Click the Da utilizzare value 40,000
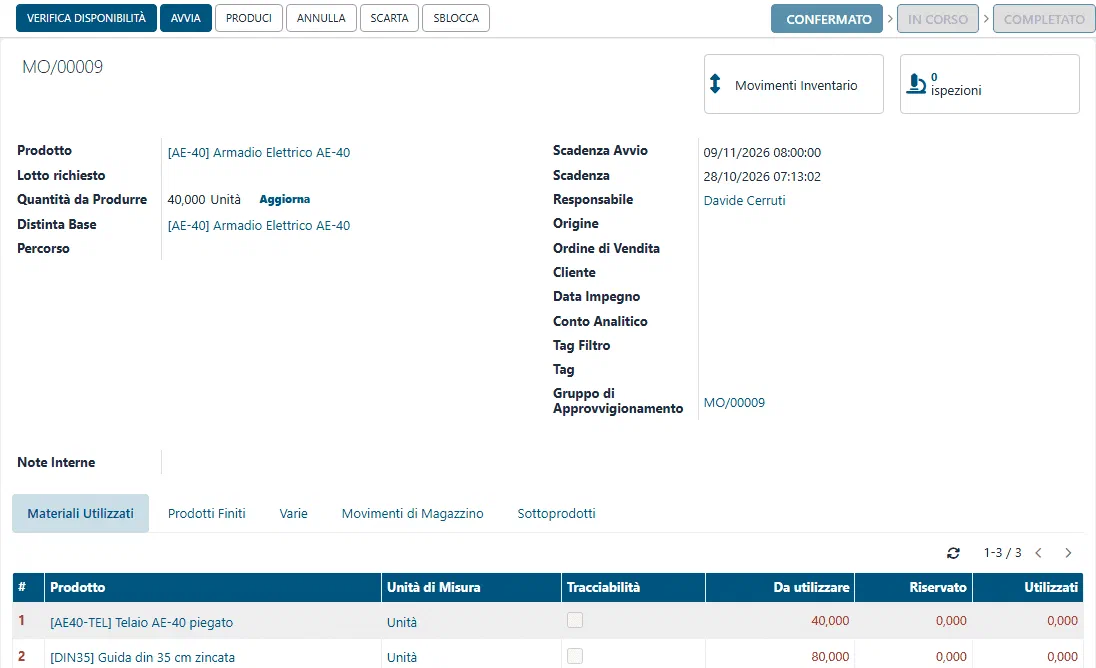Viewport: 1096px width, 668px height. 830,620
